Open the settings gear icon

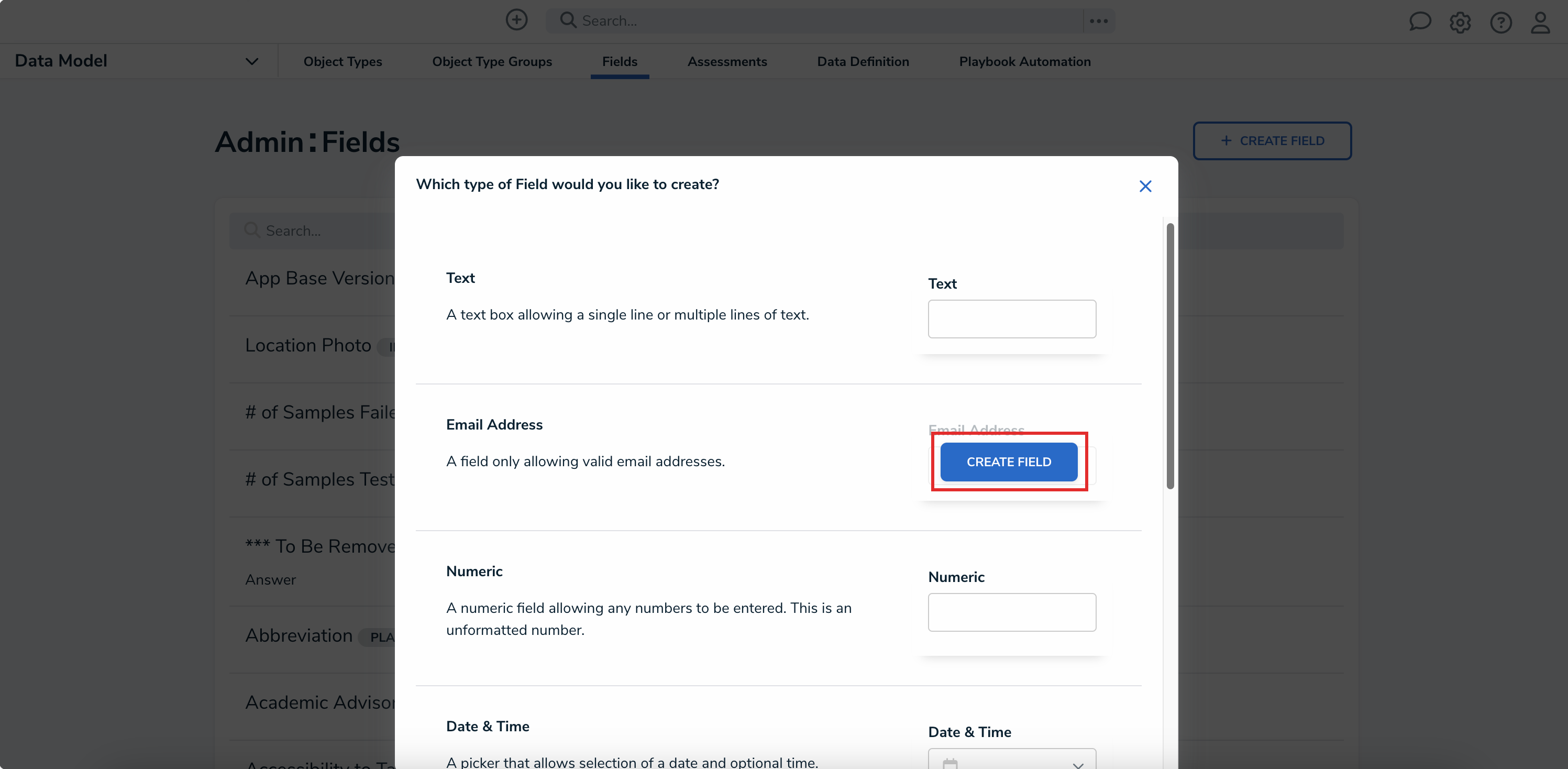point(1460,22)
